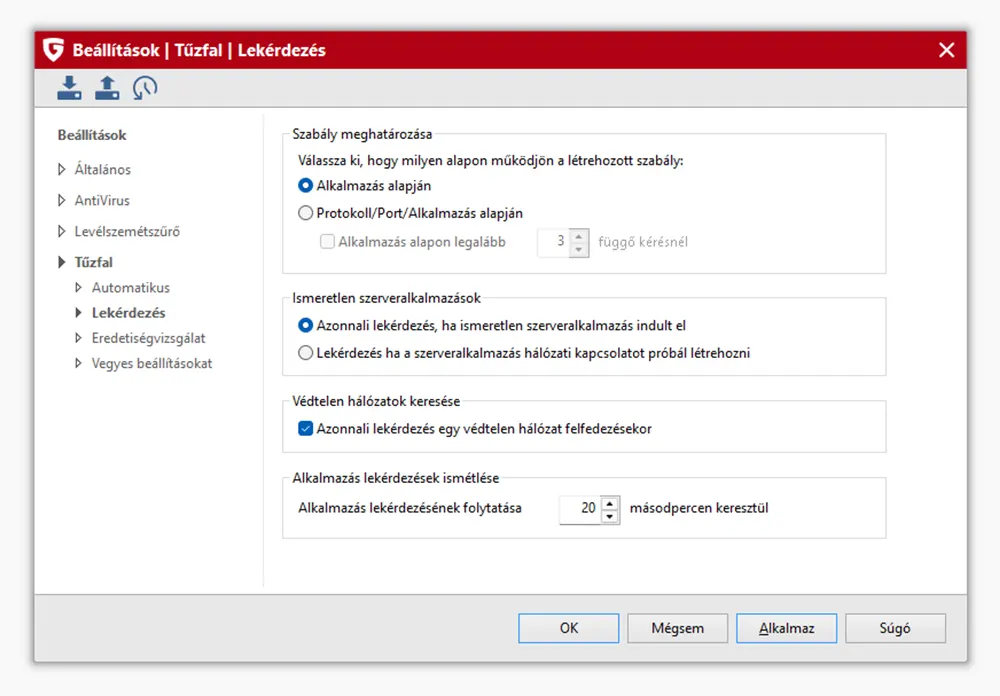The height and width of the screenshot is (696, 1000).
Task: Click the Alkalmaz apply button
Action: tap(786, 629)
